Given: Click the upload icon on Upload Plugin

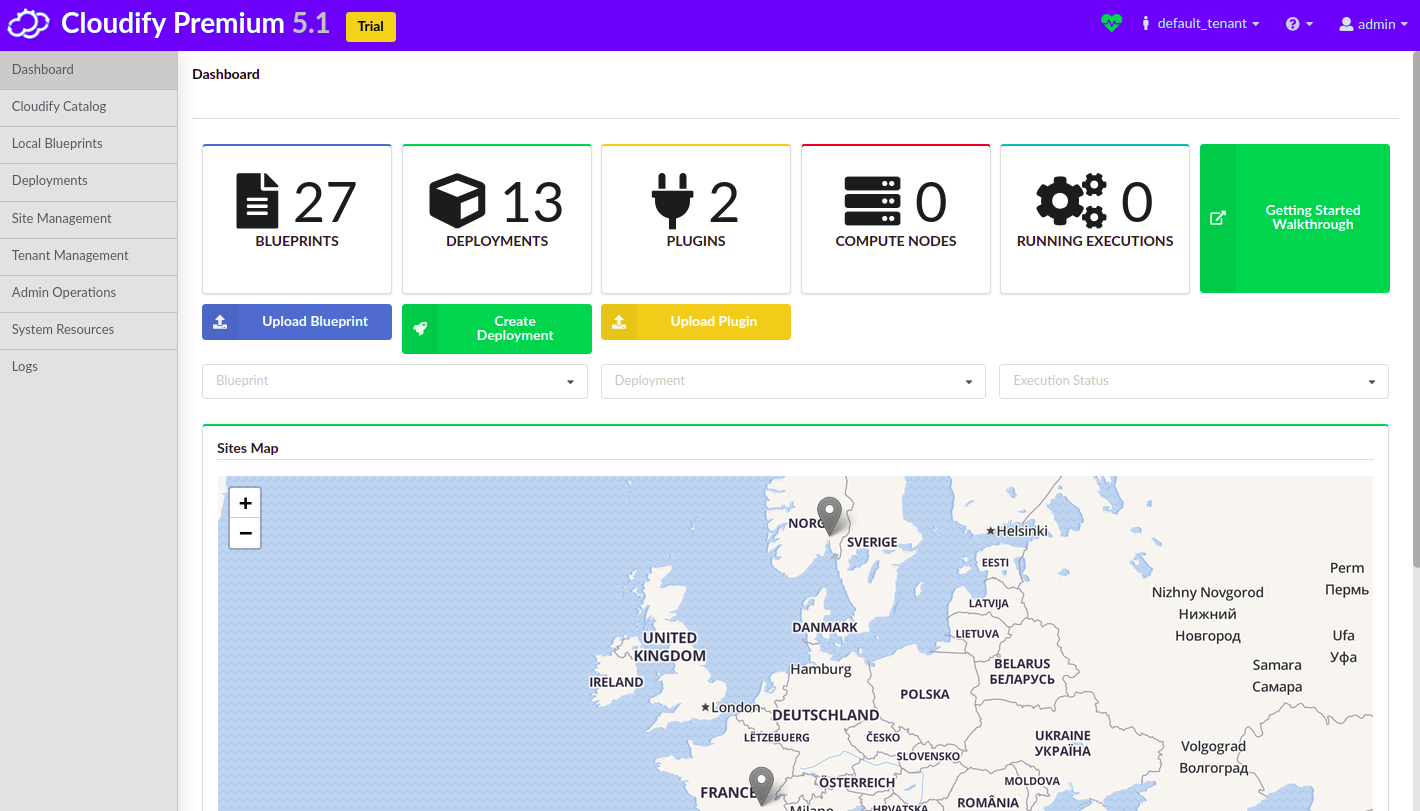Looking at the screenshot, I should pos(619,322).
